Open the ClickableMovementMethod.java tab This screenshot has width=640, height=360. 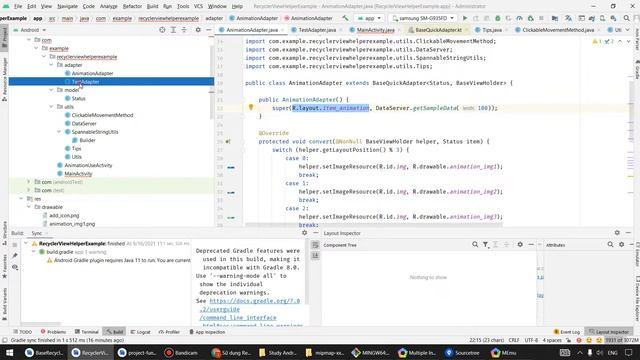point(558,30)
